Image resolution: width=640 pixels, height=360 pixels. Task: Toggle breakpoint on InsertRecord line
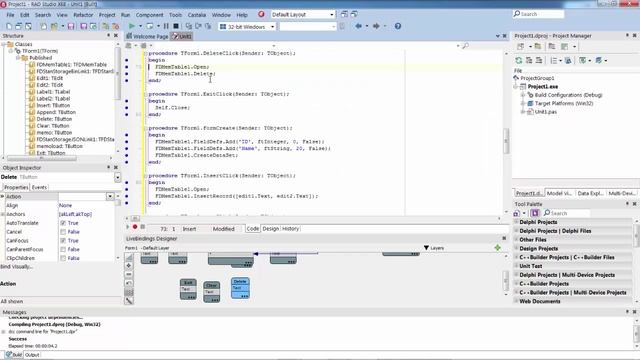(x=127, y=196)
